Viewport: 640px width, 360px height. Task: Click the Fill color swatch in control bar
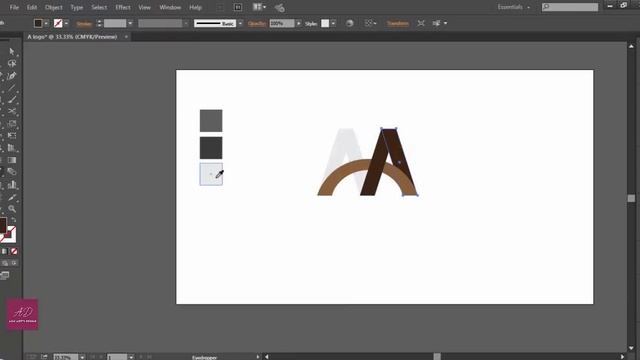38,23
